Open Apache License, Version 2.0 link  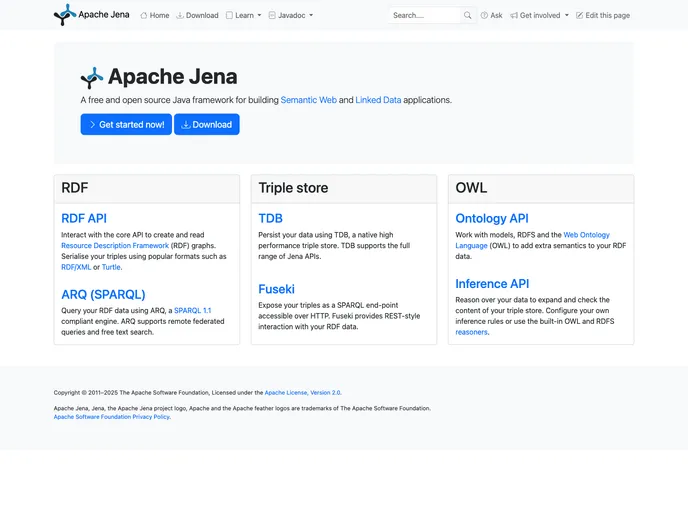[x=303, y=393]
